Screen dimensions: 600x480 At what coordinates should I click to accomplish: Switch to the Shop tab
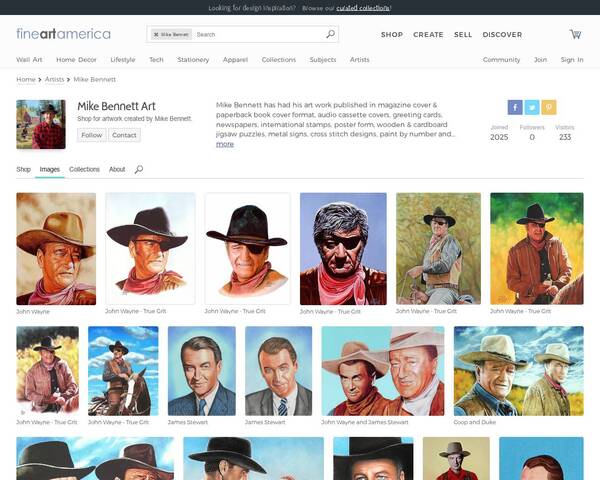[x=23, y=169]
